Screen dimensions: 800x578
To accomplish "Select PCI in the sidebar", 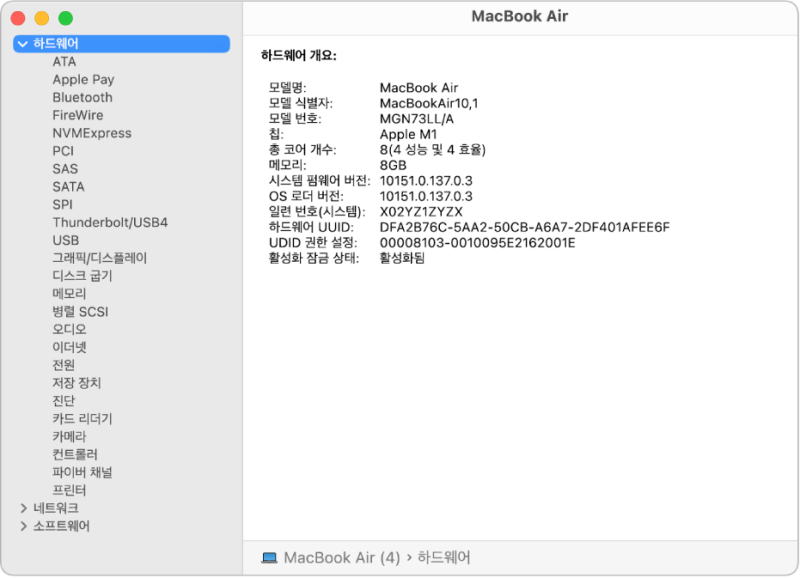I will tap(63, 151).
